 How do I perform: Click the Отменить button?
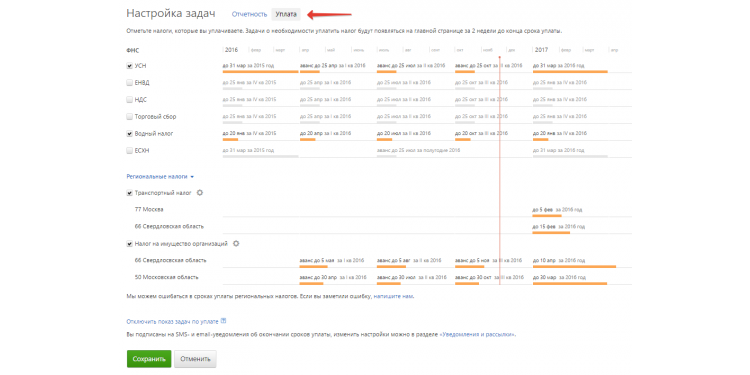pos(195,359)
